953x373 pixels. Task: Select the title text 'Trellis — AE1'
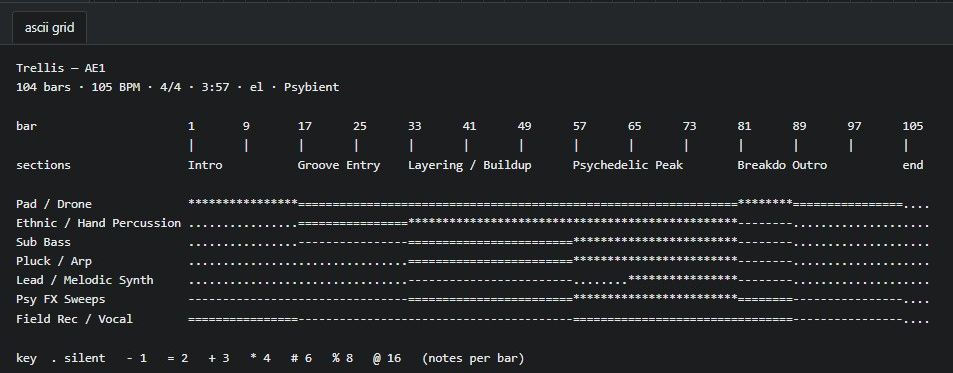(x=61, y=68)
